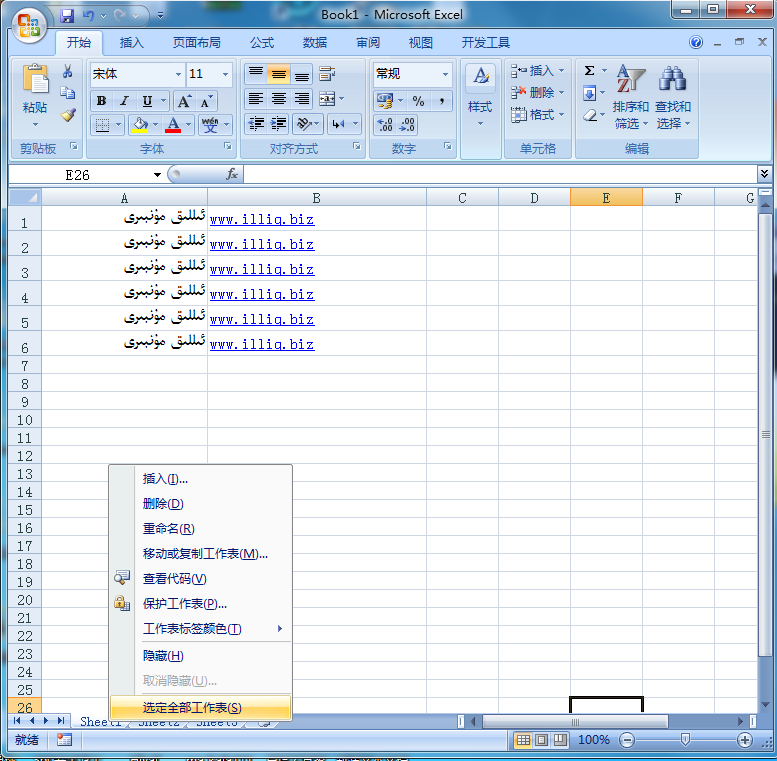Open the number format dropdown showing 常规
The width and height of the screenshot is (777, 761).
[445, 74]
